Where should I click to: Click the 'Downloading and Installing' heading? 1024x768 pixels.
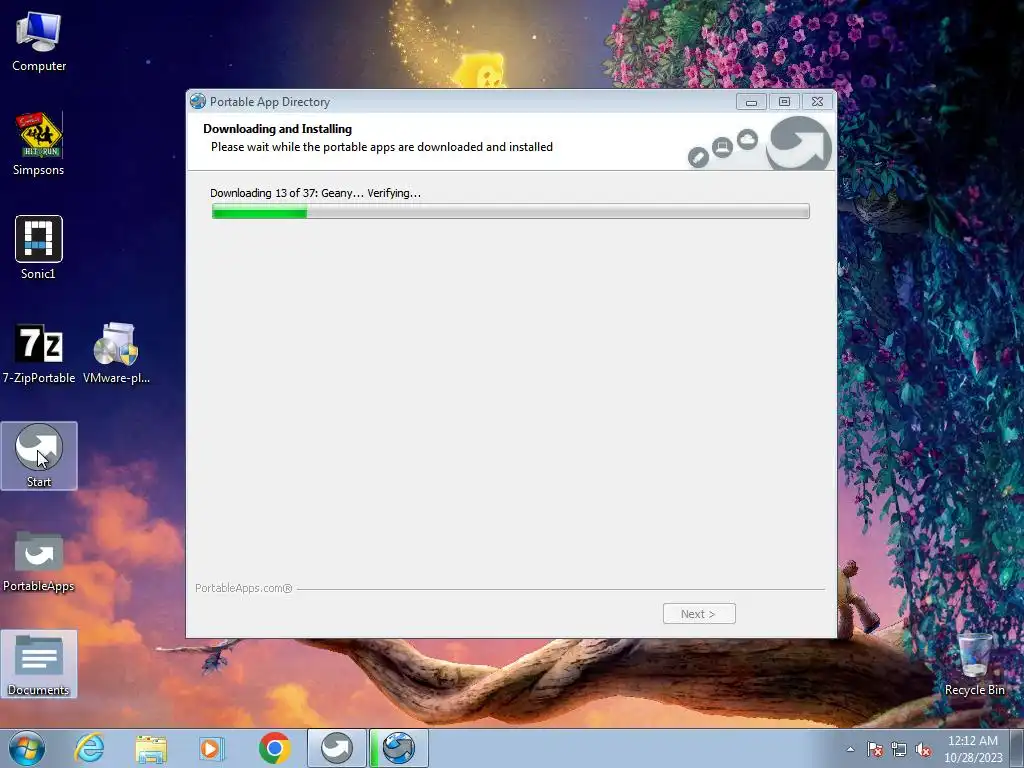pyautogui.click(x=278, y=129)
